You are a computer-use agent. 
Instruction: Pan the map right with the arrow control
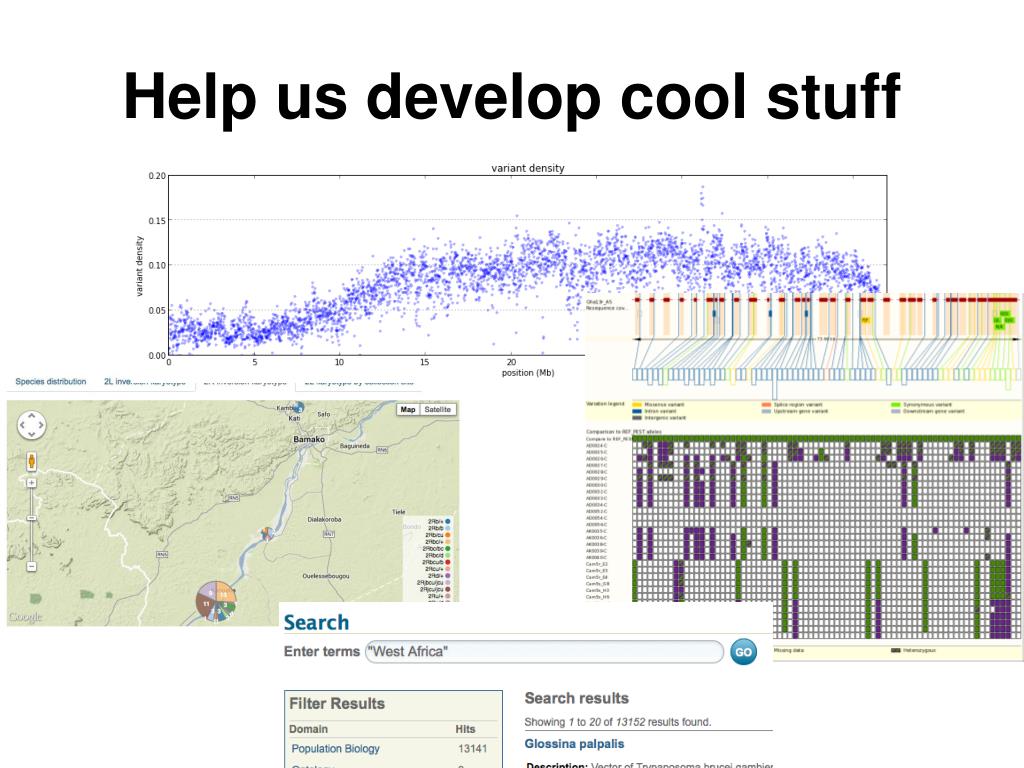(41, 425)
